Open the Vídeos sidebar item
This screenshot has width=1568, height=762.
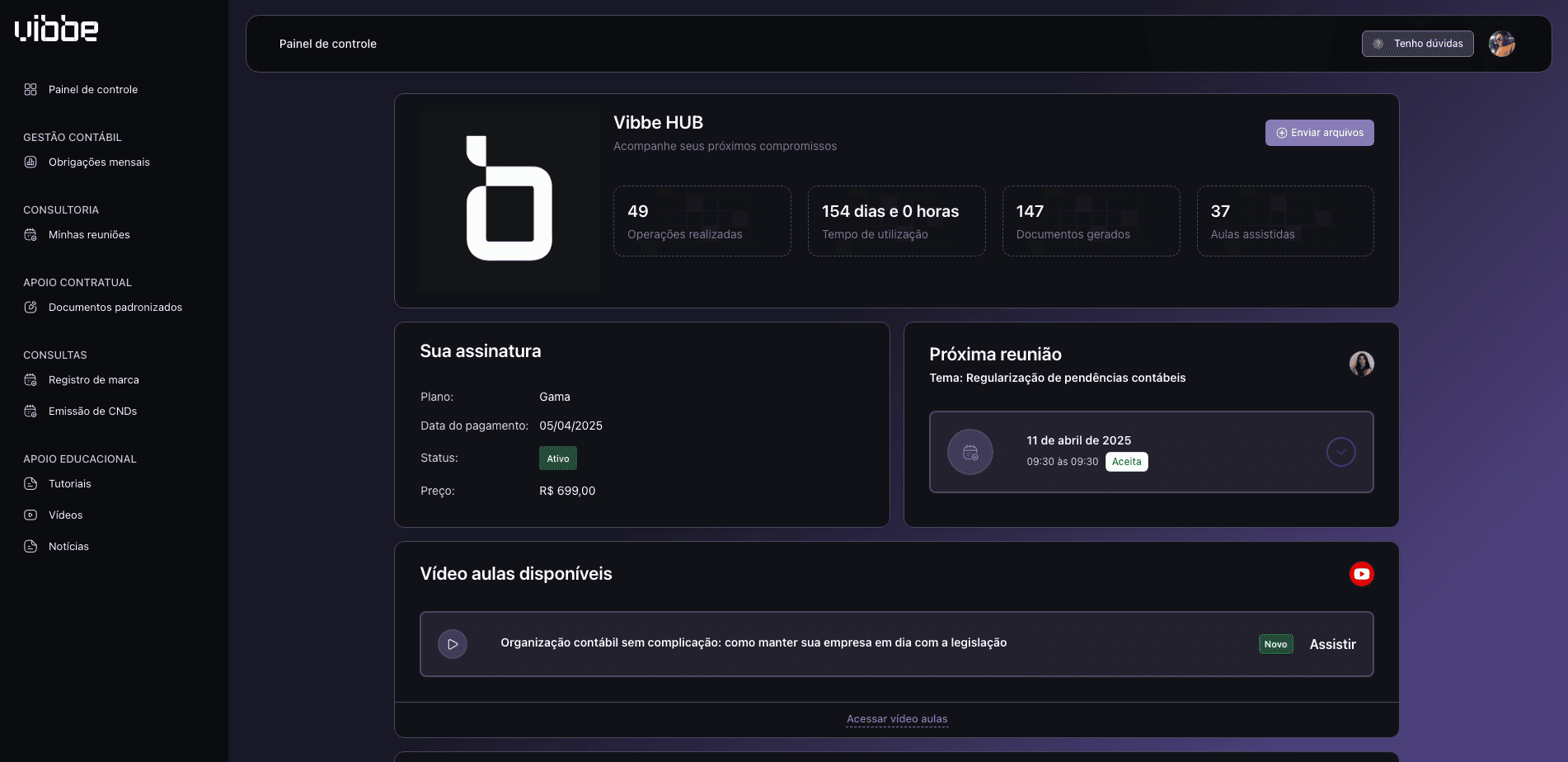point(65,515)
